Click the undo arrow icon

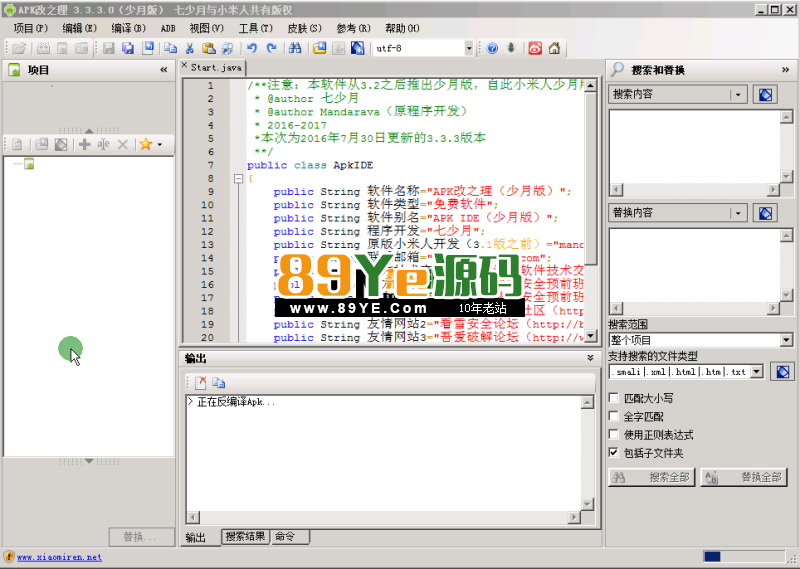click(x=252, y=48)
